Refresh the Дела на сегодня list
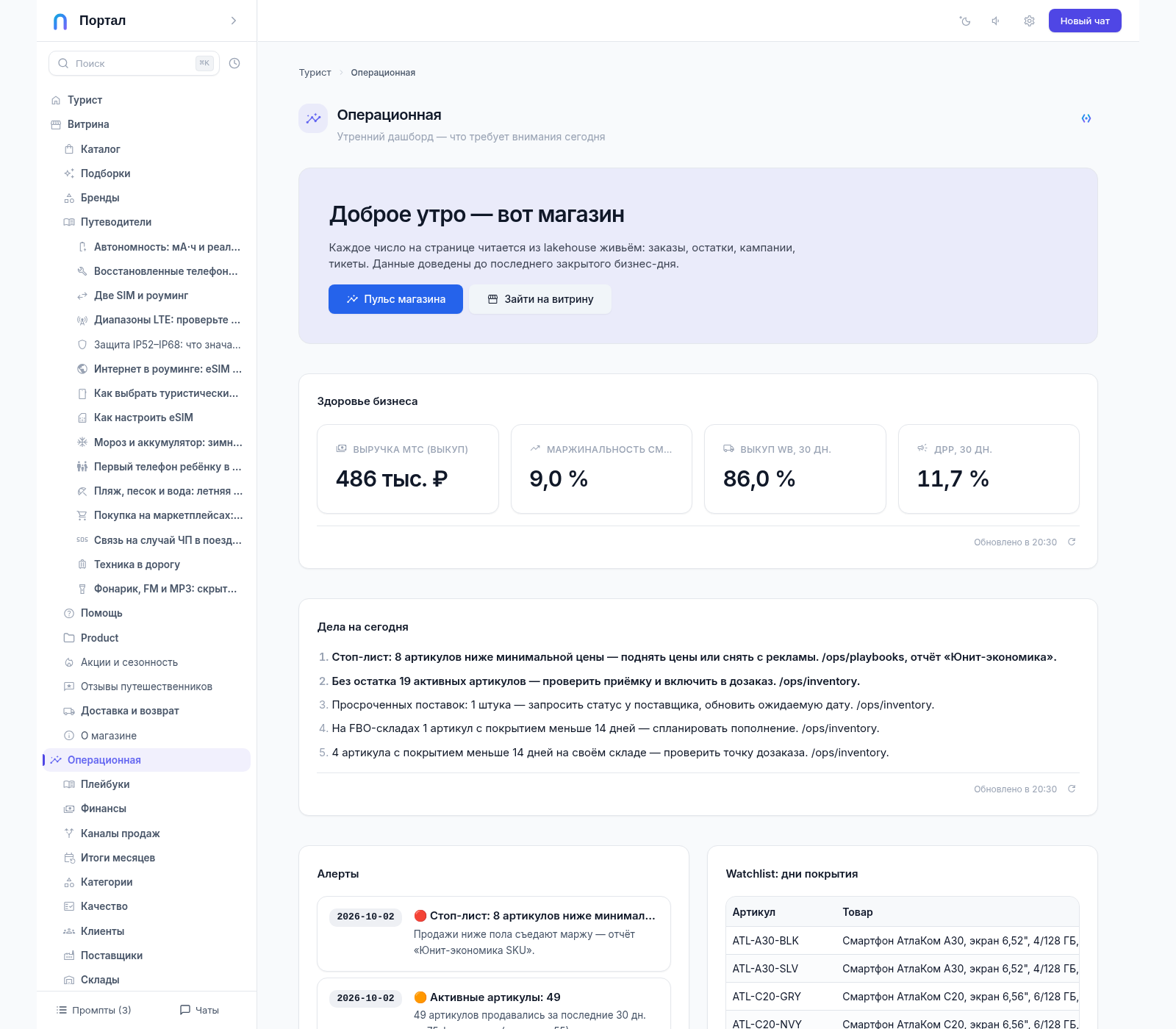This screenshot has height=1029, width=1176. coord(1072,789)
